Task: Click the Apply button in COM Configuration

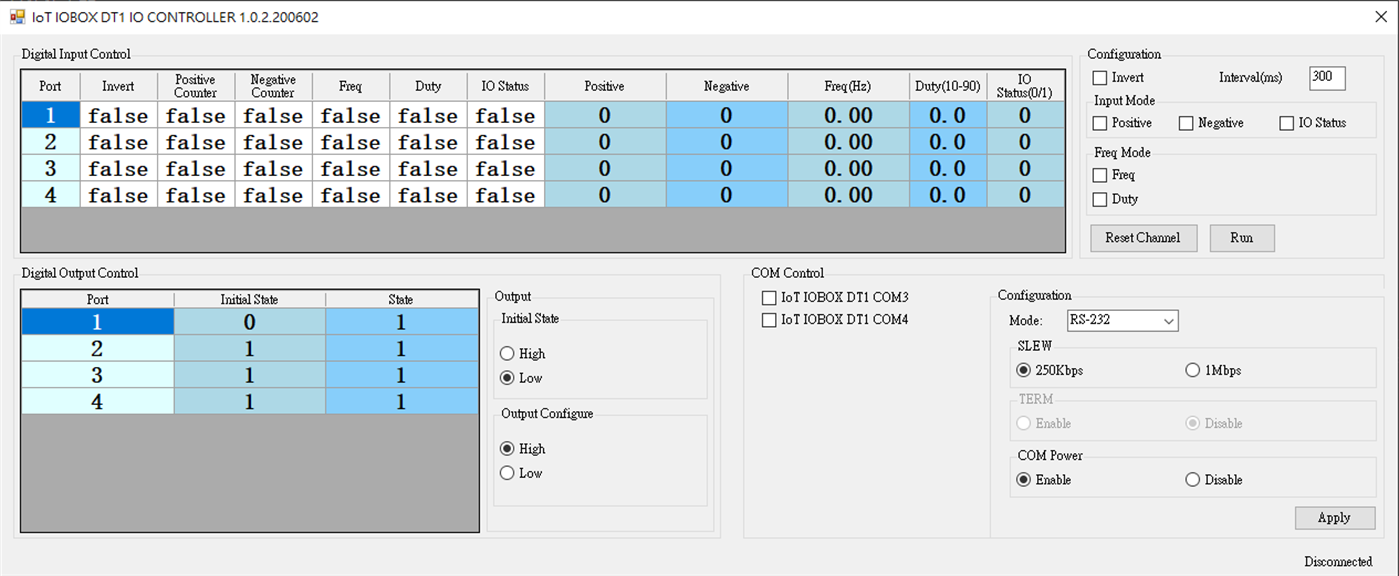Action: coord(1334,518)
